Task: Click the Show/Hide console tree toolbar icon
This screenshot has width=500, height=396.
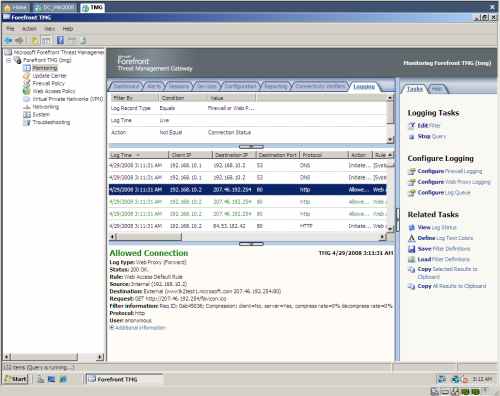Action: pyautogui.click(x=46, y=40)
